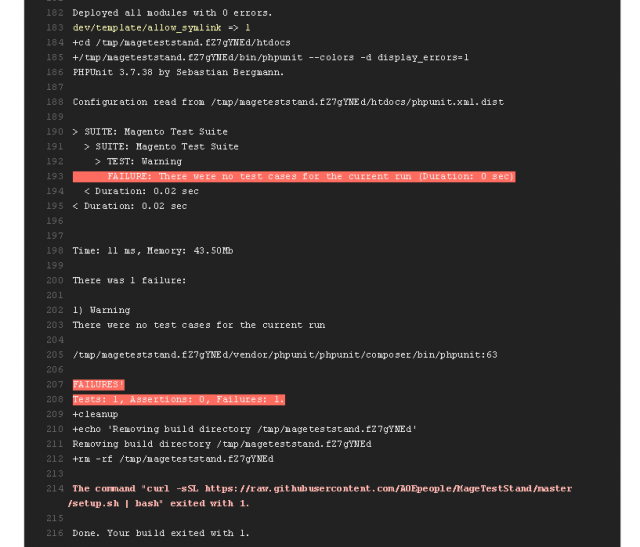
Task: Click line number 207 next to FAILURES!
Action: point(55,385)
